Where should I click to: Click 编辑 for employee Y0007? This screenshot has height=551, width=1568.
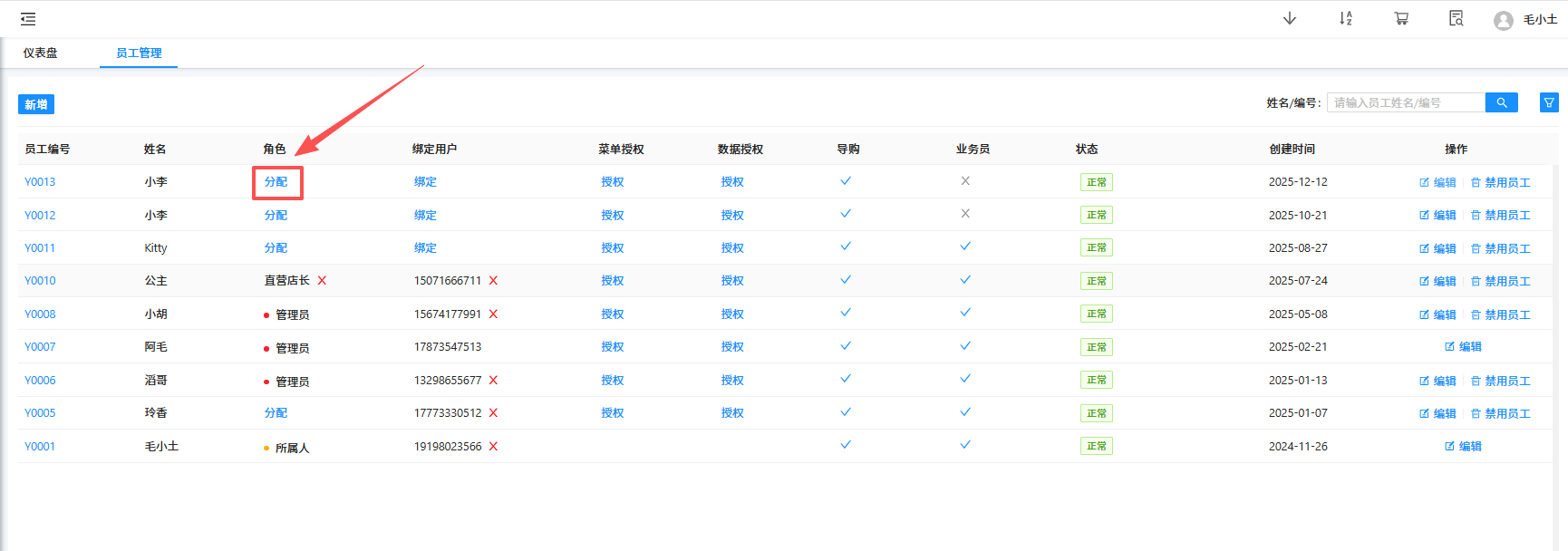click(x=1463, y=347)
